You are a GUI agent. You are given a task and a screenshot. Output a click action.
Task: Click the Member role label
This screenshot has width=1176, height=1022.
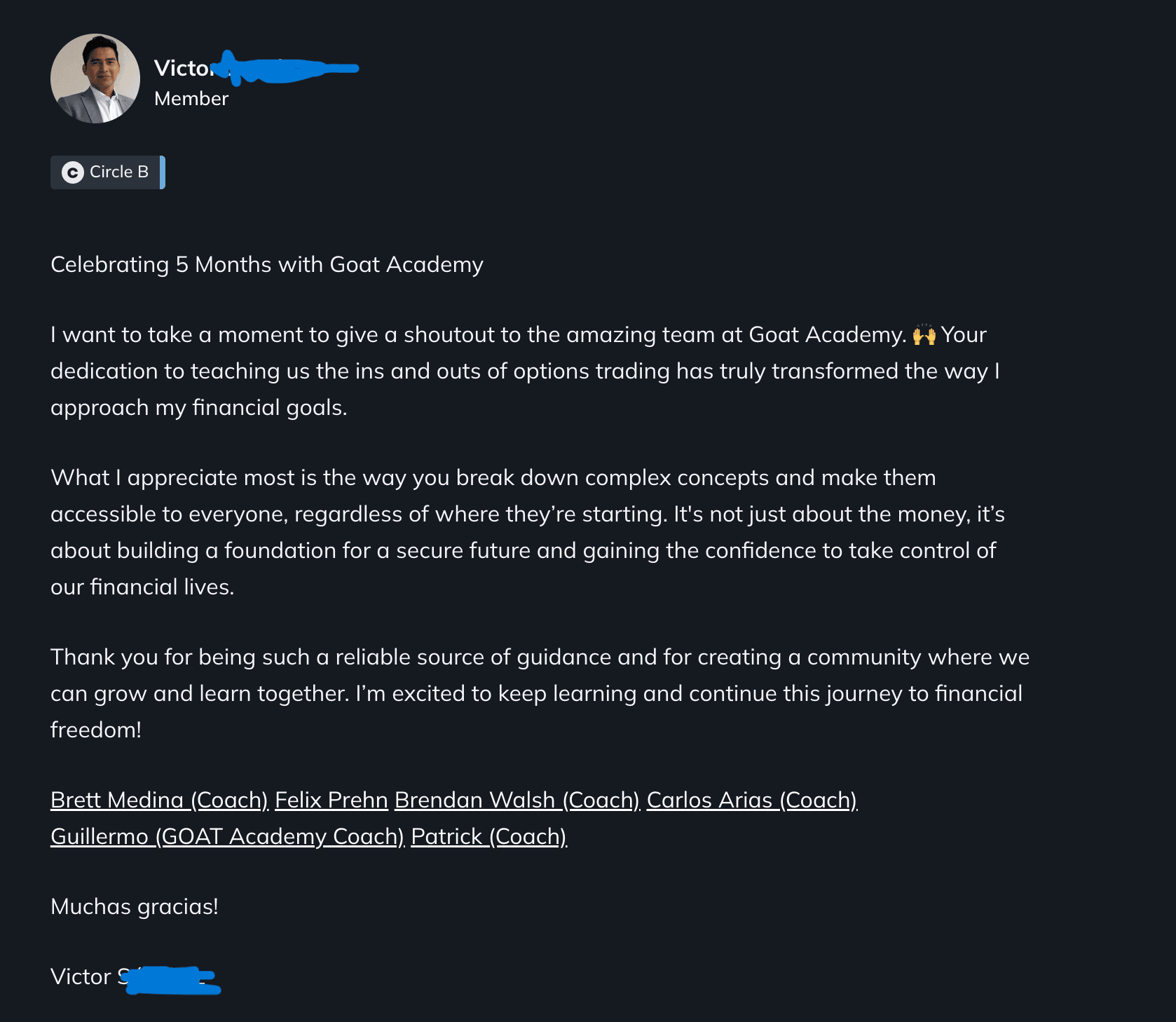(x=191, y=99)
